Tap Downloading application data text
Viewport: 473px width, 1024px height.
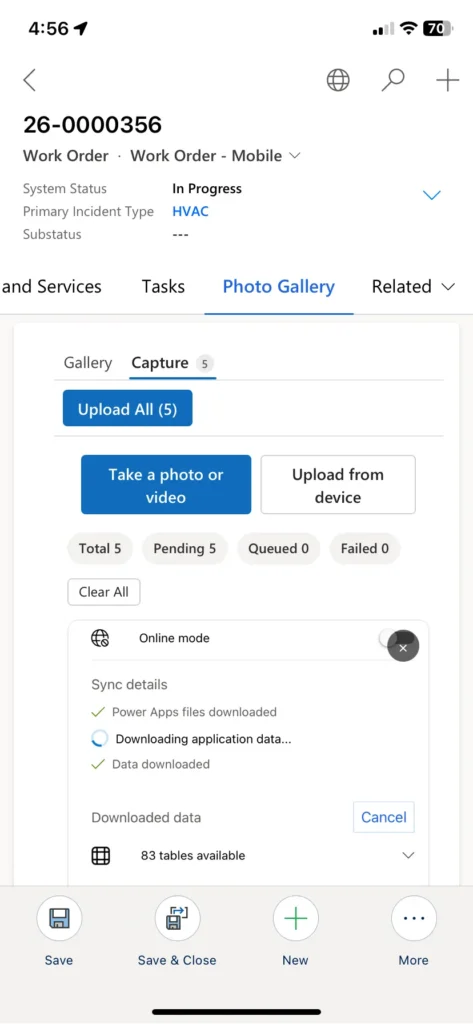coord(203,739)
